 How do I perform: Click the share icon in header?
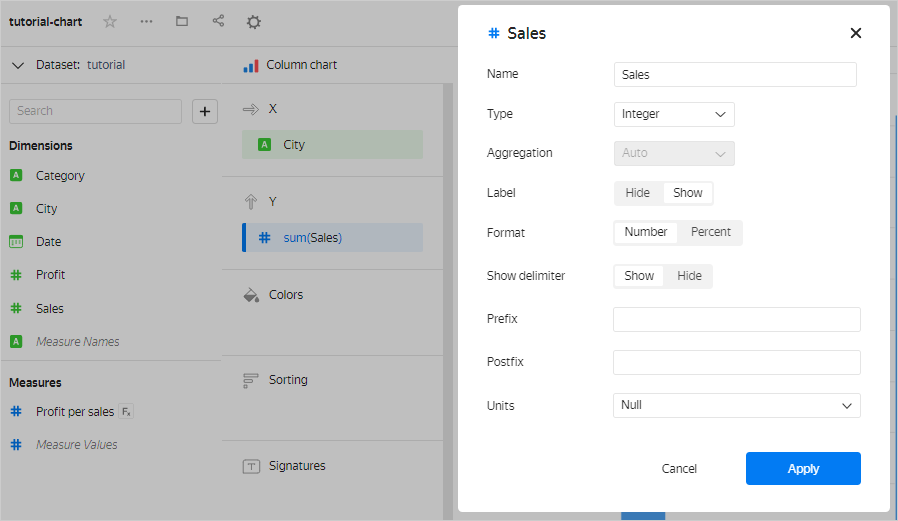218,21
